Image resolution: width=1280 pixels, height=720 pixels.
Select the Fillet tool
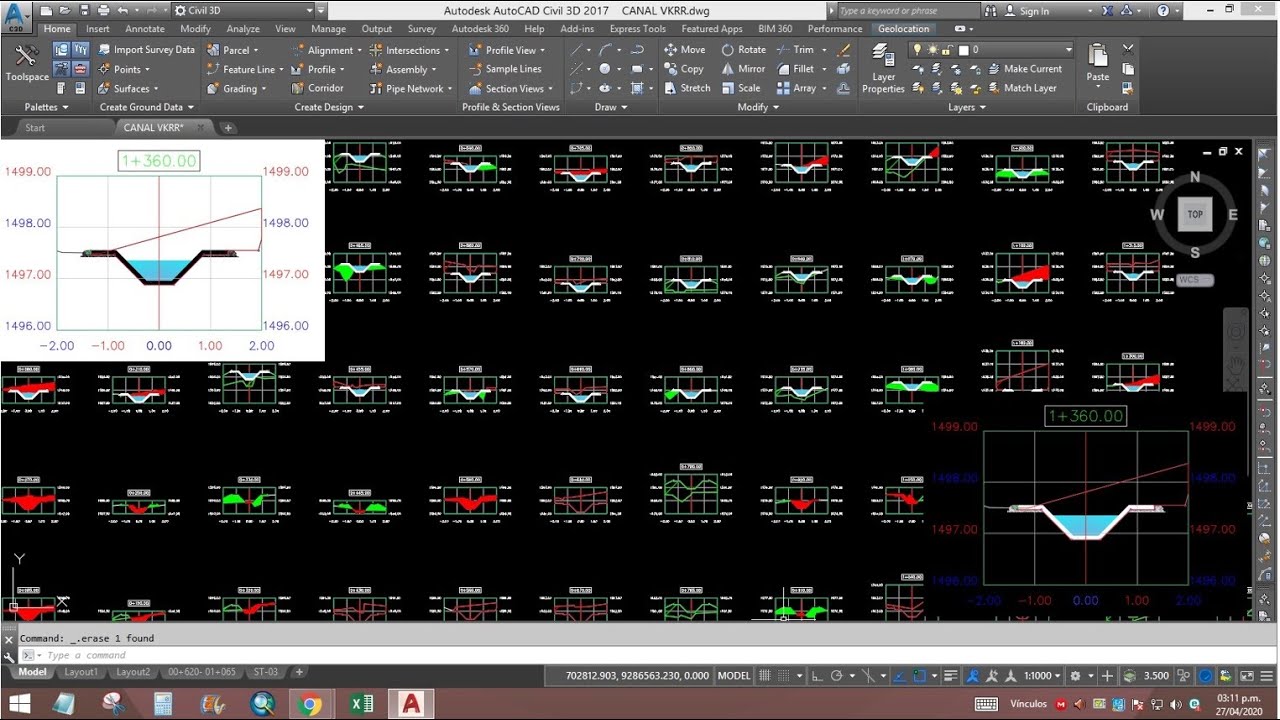(x=795, y=69)
